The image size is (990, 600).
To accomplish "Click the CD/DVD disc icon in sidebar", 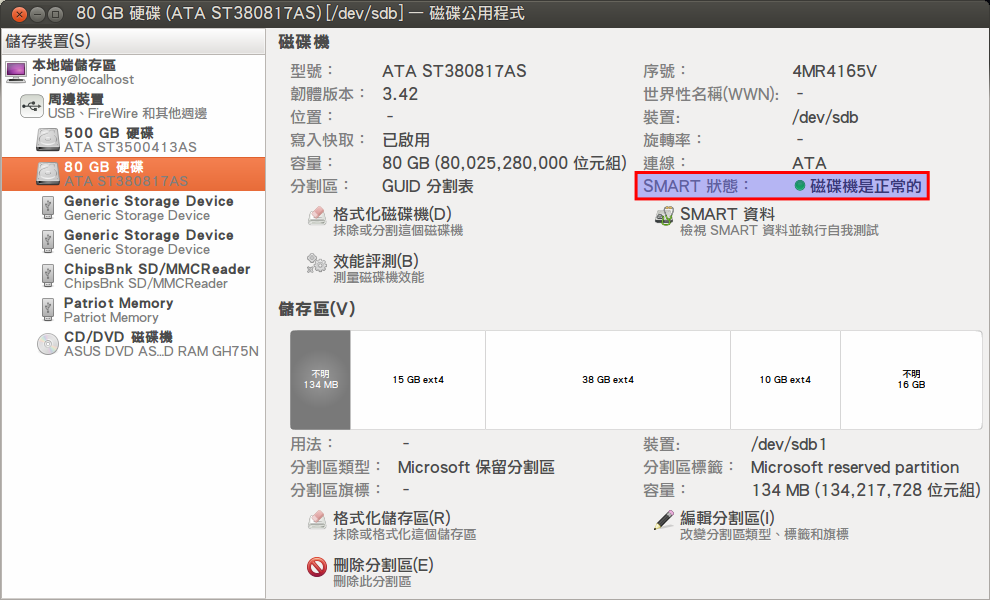I will tap(46, 343).
